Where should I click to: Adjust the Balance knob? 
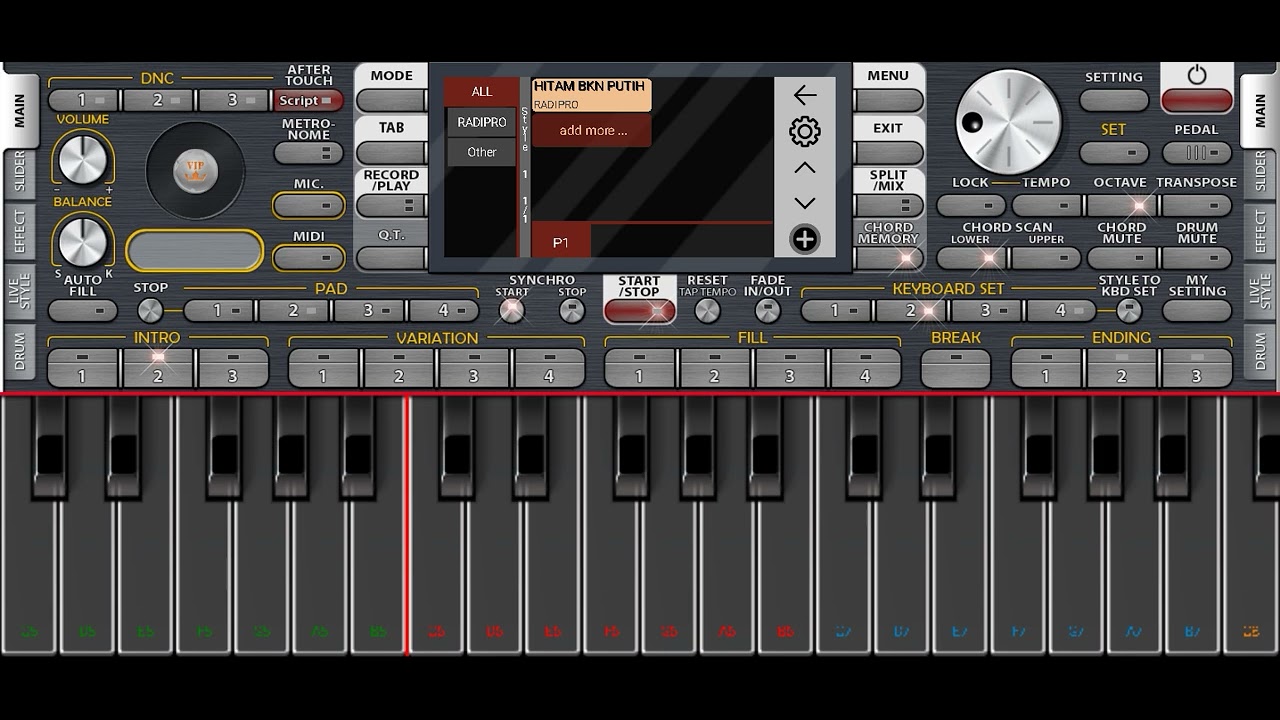(x=83, y=242)
